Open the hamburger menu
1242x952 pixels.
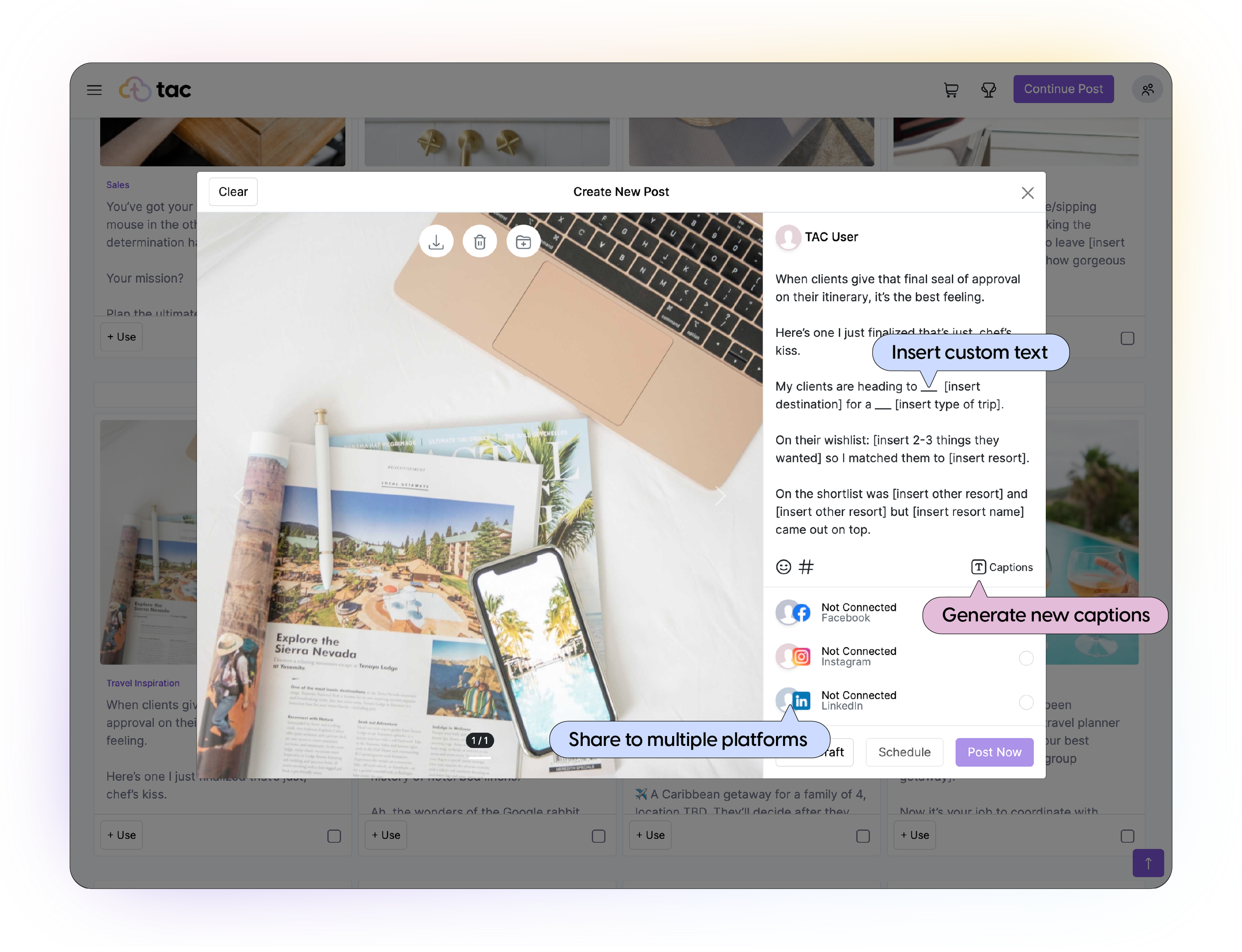pos(94,89)
